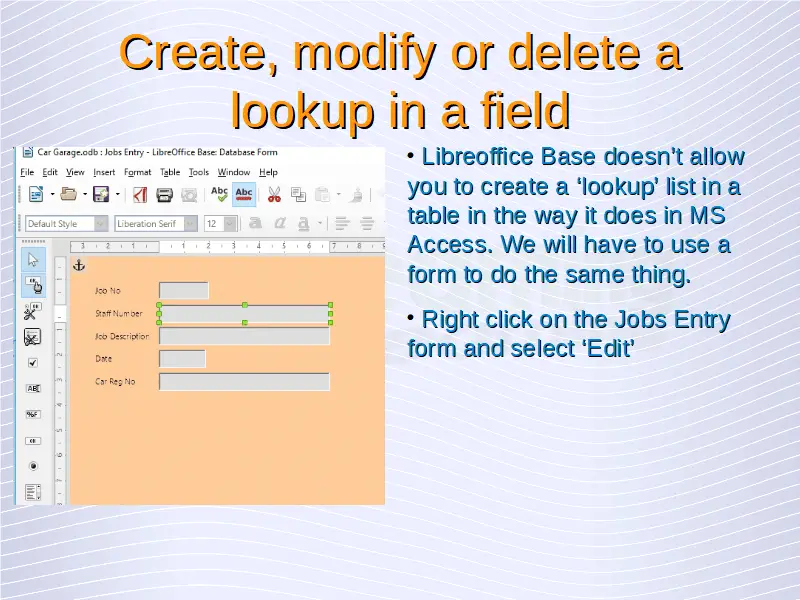
Task: Click the horizontal ruler above the form
Action: tap(227, 246)
